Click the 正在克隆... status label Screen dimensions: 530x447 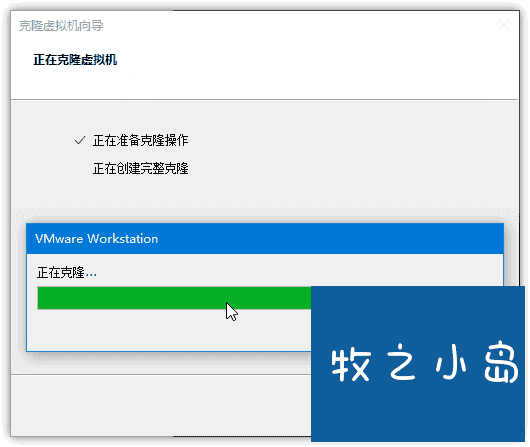(67, 272)
